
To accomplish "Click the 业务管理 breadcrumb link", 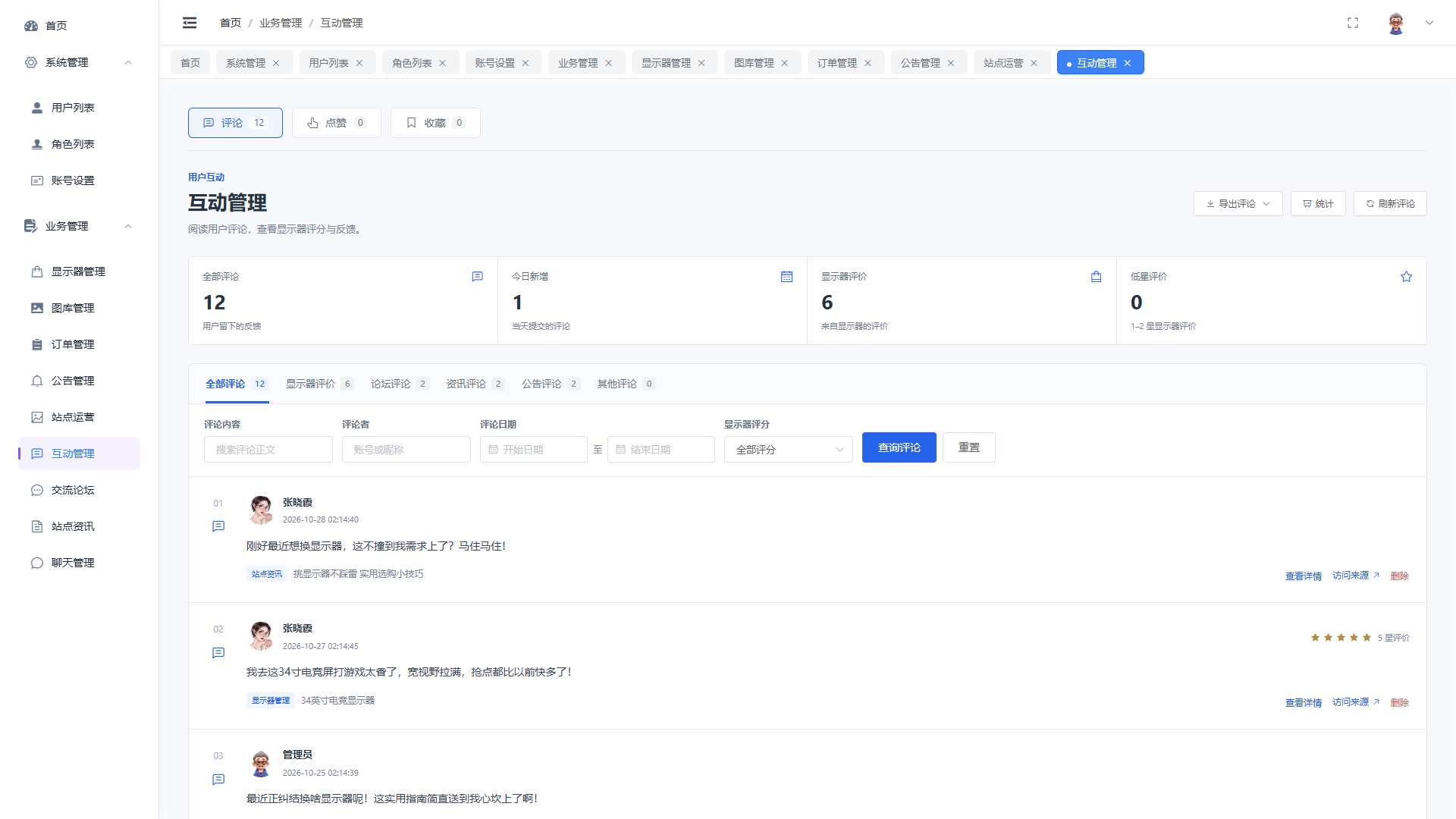I will (281, 23).
